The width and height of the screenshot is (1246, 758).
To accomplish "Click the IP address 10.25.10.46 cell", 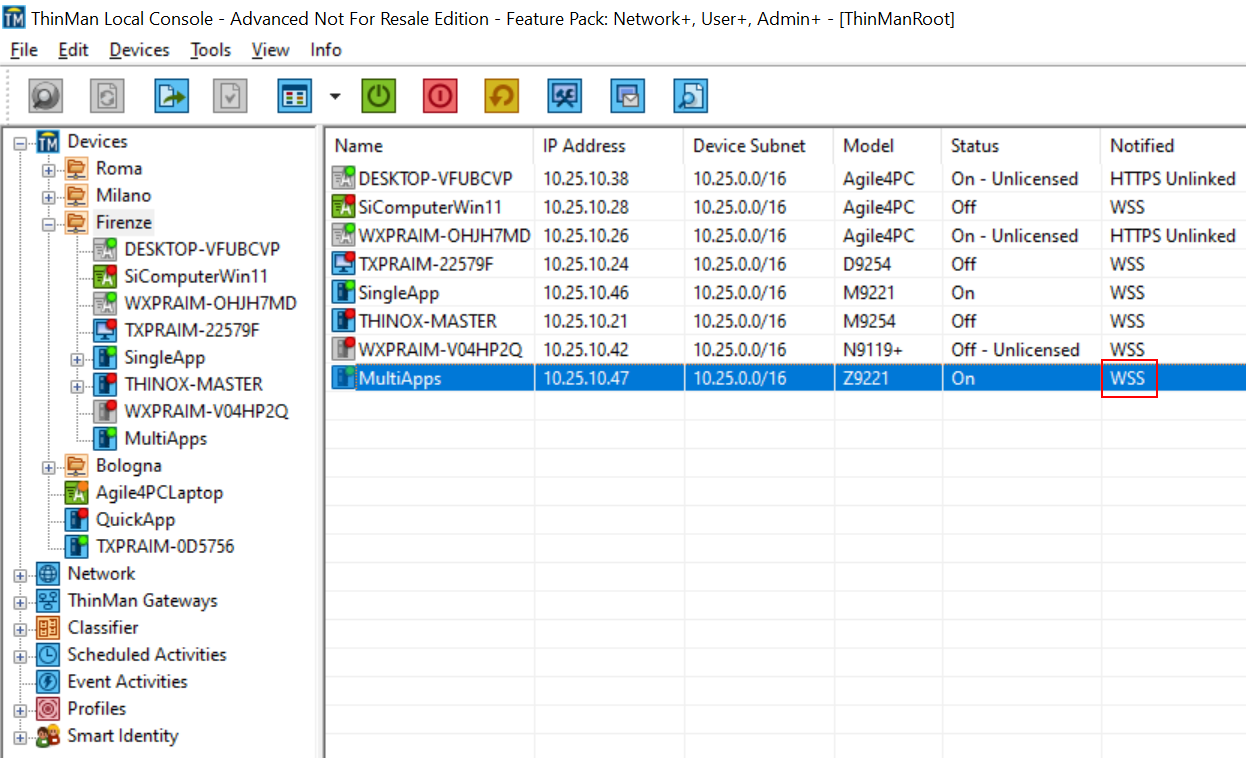I will point(586,293).
